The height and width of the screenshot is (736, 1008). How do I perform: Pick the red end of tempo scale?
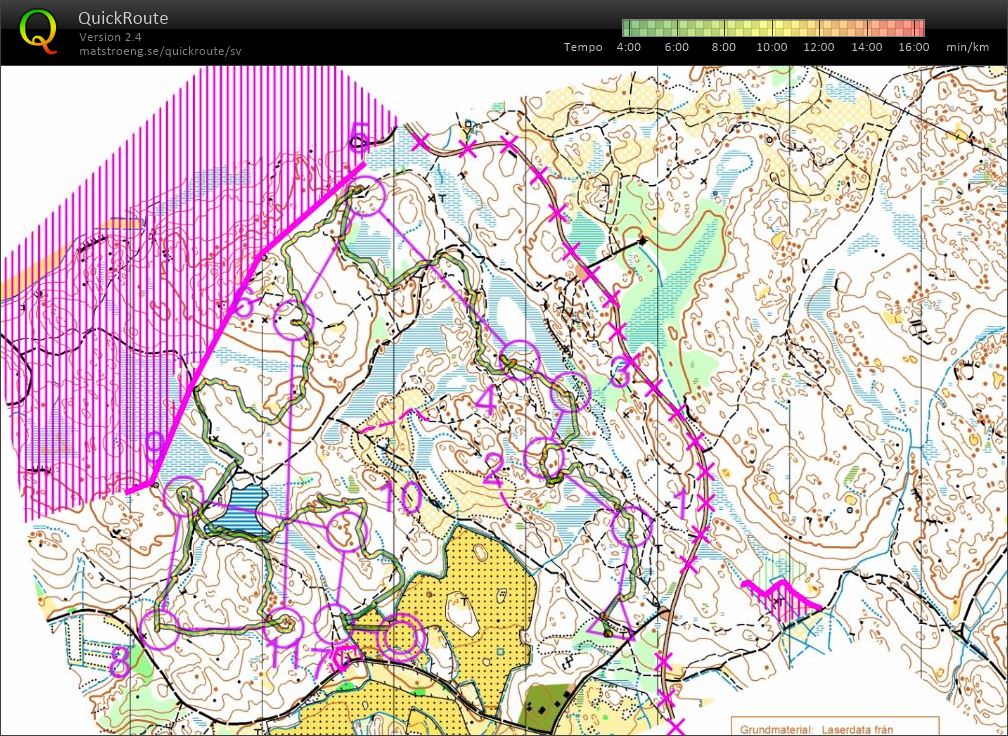coord(917,28)
